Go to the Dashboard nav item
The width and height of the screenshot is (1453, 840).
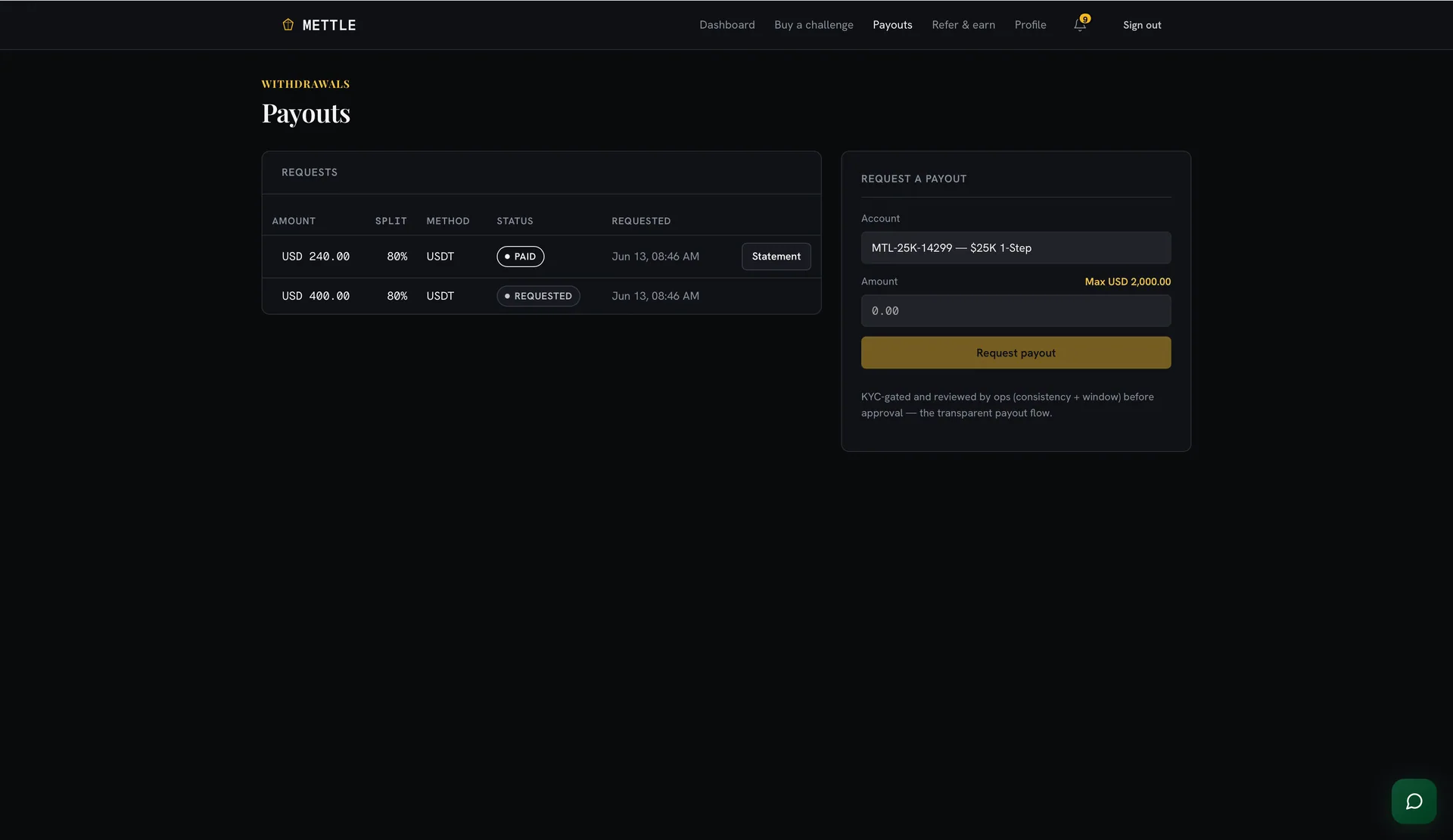[x=726, y=25]
